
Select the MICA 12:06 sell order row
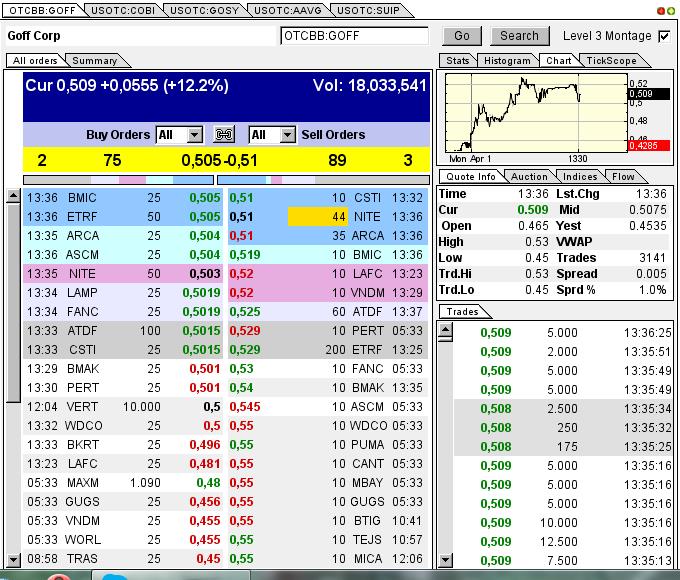(328, 559)
